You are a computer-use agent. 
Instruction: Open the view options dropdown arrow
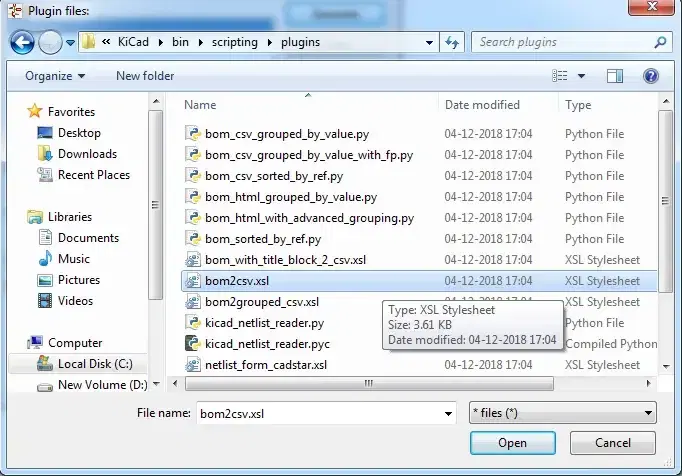click(581, 76)
